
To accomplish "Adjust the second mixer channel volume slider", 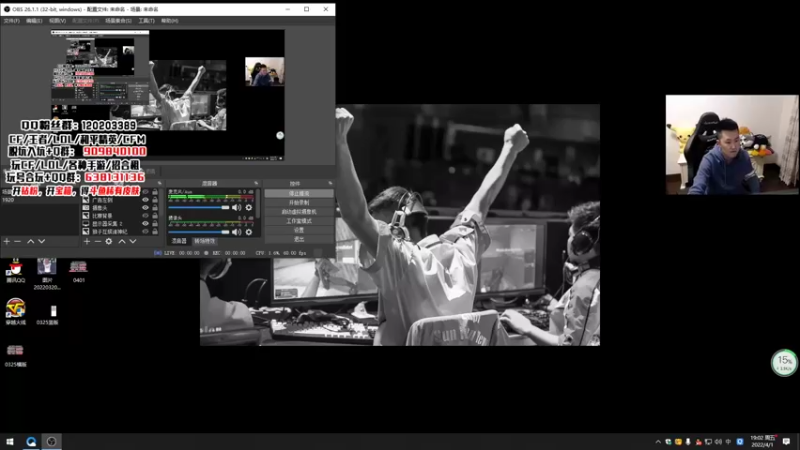I will [x=199, y=232].
